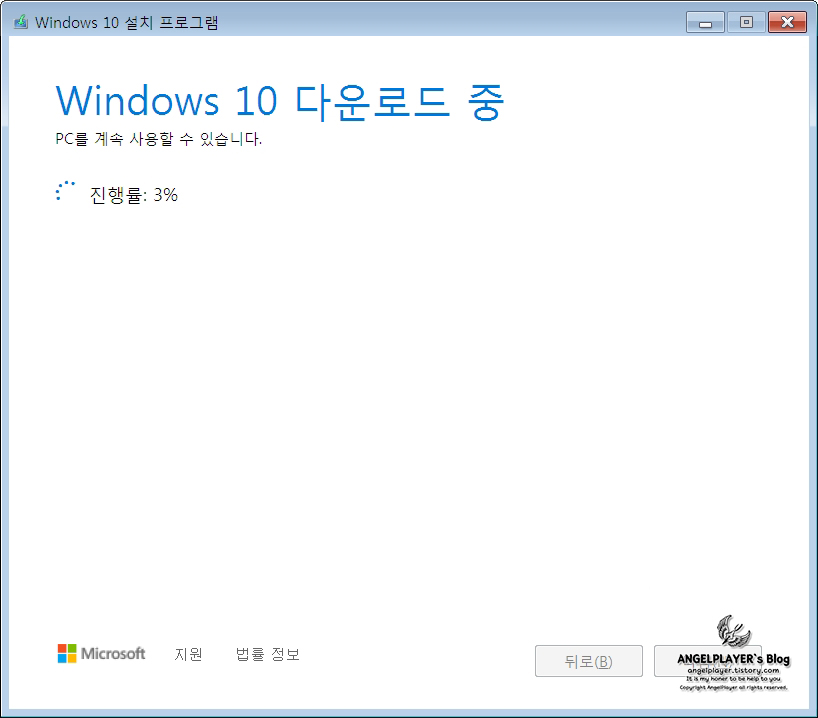Click the 뒤로(B) back button
Viewport: 818px width, 718px height.
coord(588,661)
